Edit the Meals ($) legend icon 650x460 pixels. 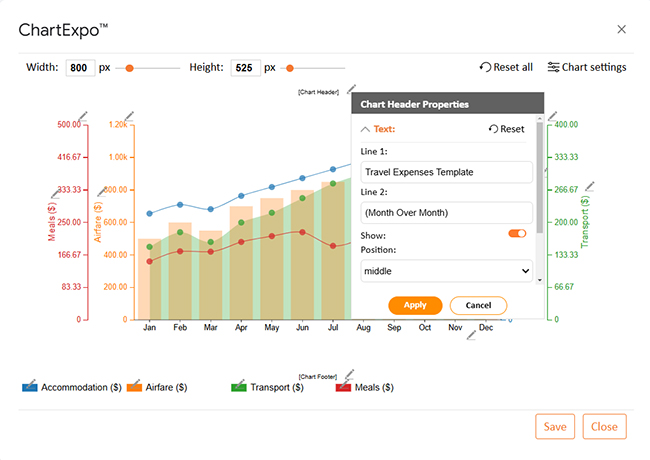click(x=343, y=386)
